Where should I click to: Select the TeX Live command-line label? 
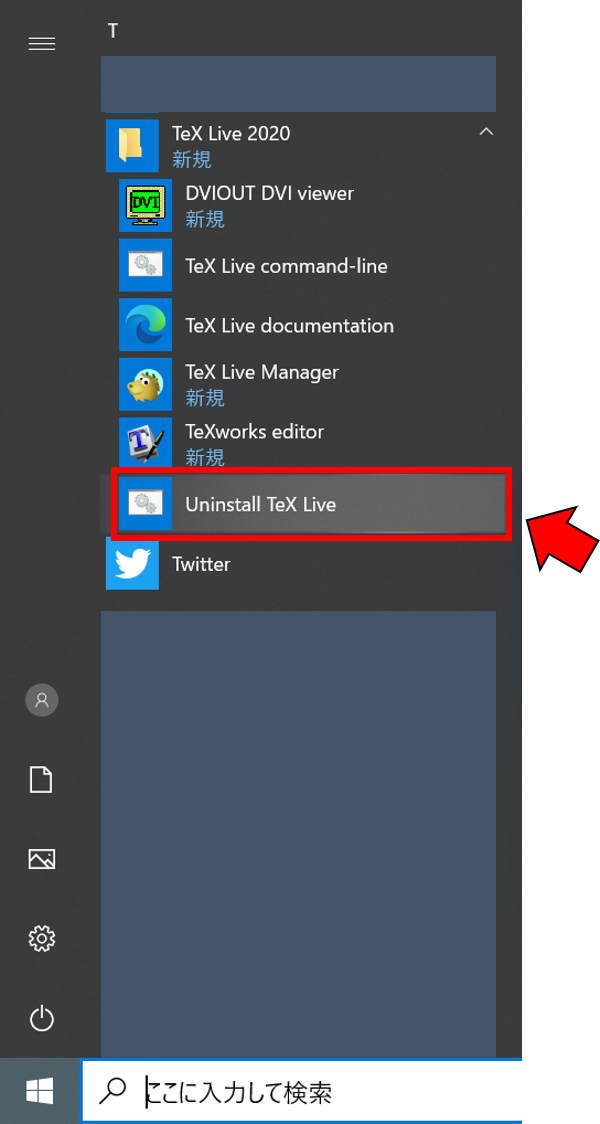point(286,266)
